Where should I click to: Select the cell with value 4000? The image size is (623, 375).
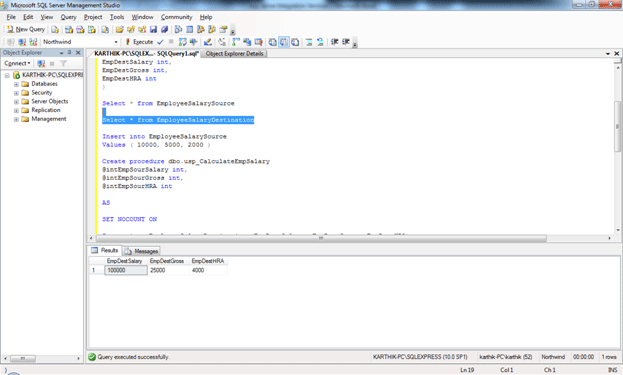(208, 270)
